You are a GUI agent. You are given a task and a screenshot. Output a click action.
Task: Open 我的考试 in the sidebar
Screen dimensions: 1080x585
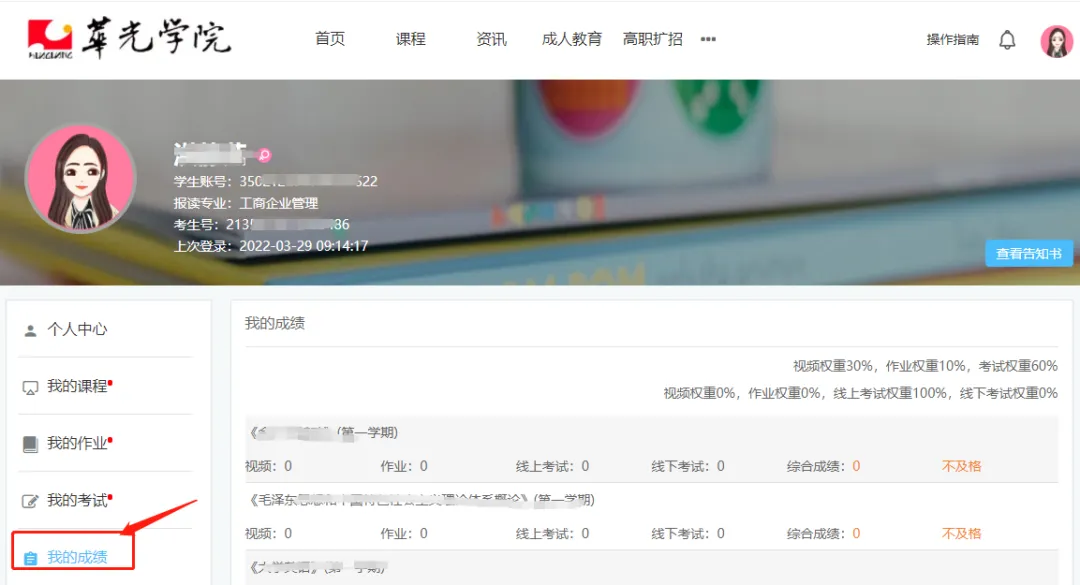pos(77,500)
